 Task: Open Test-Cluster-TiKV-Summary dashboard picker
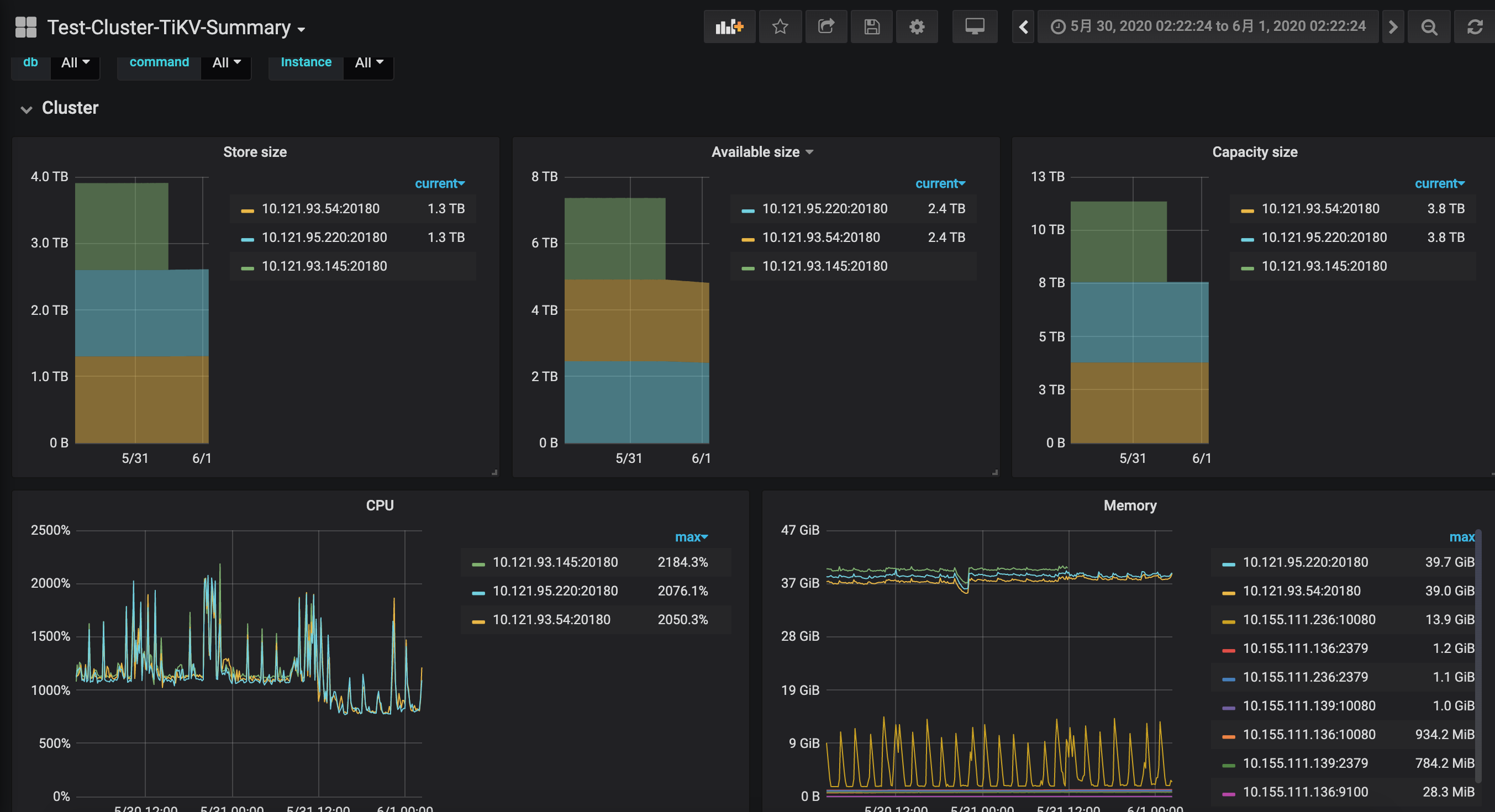(x=176, y=27)
